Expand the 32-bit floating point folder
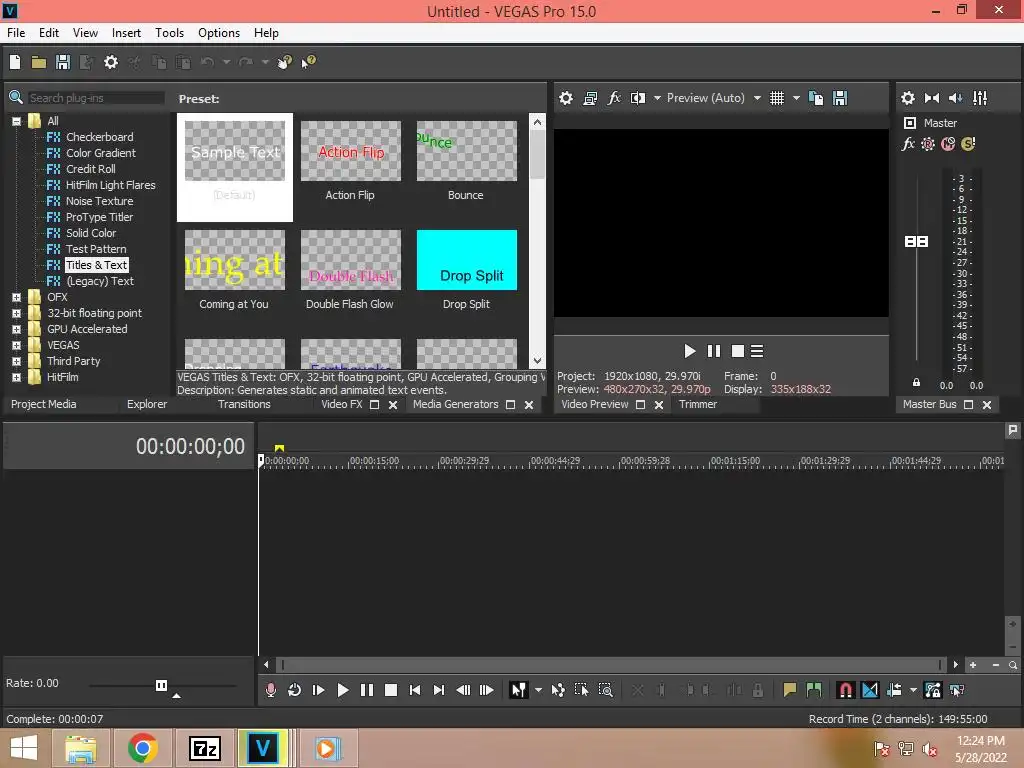This screenshot has width=1024, height=768. pyautogui.click(x=16, y=313)
